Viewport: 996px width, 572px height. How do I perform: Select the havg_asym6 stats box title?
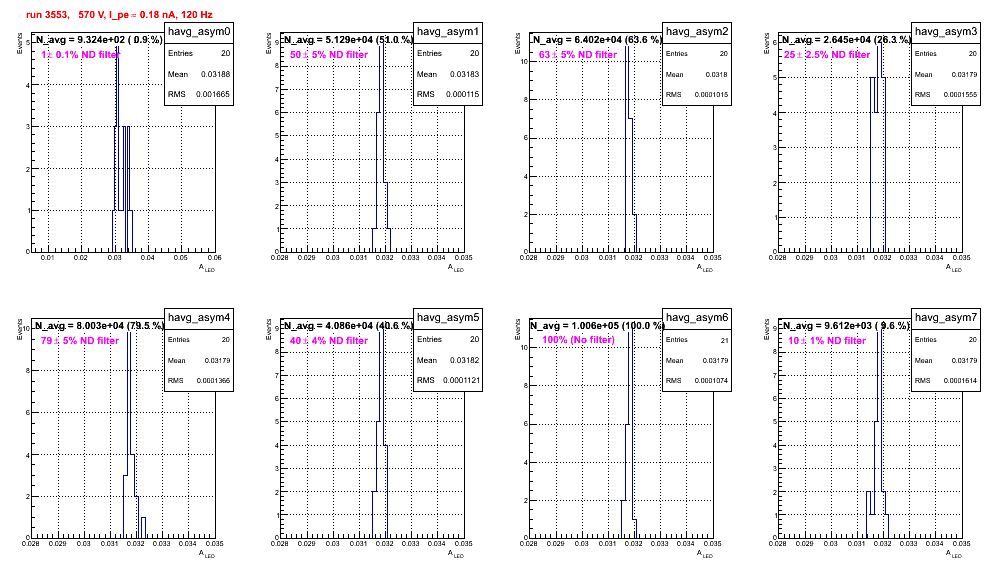tap(697, 317)
